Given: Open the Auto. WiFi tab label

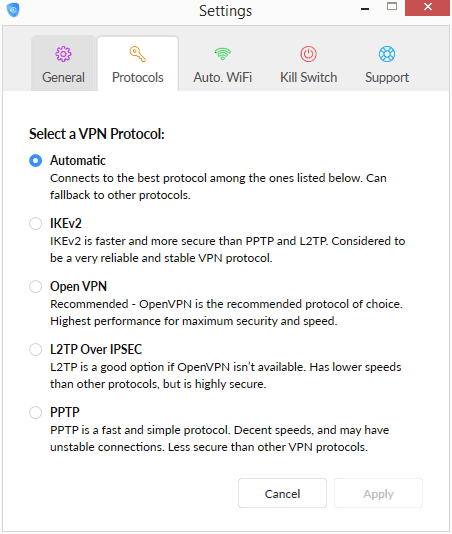Looking at the screenshot, I should pos(223,78).
